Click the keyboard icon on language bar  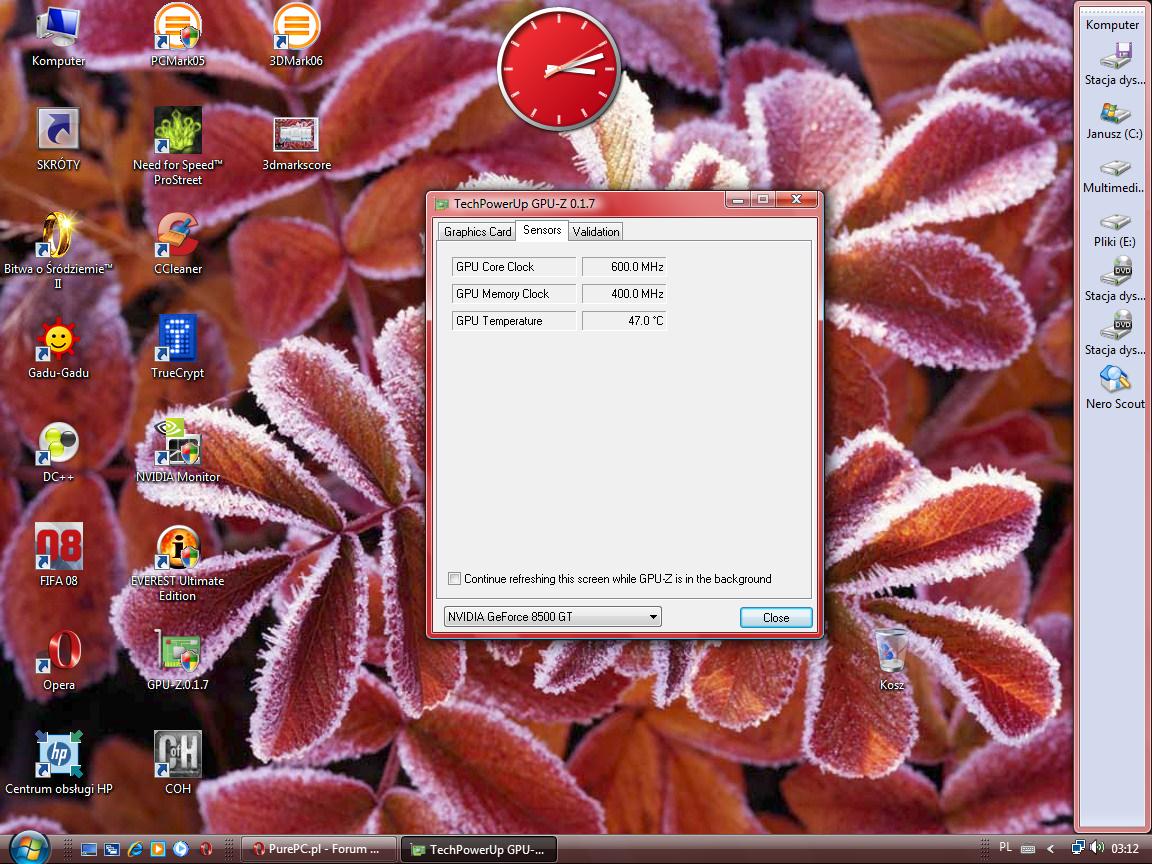(x=1028, y=849)
